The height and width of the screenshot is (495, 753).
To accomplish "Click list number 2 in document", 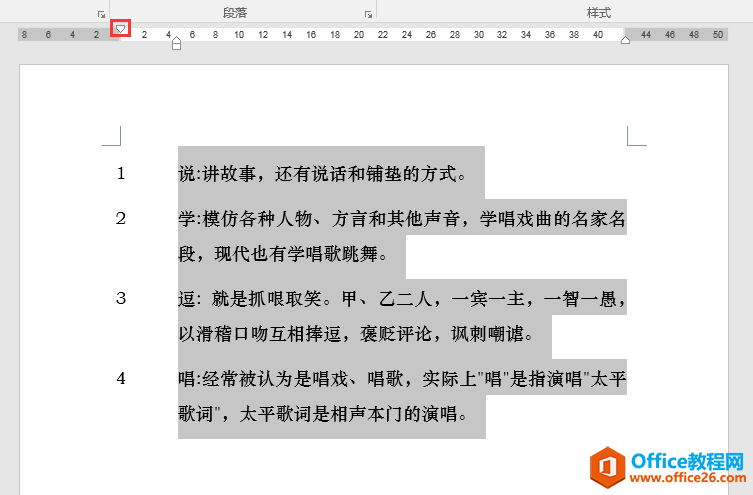I will (121, 218).
